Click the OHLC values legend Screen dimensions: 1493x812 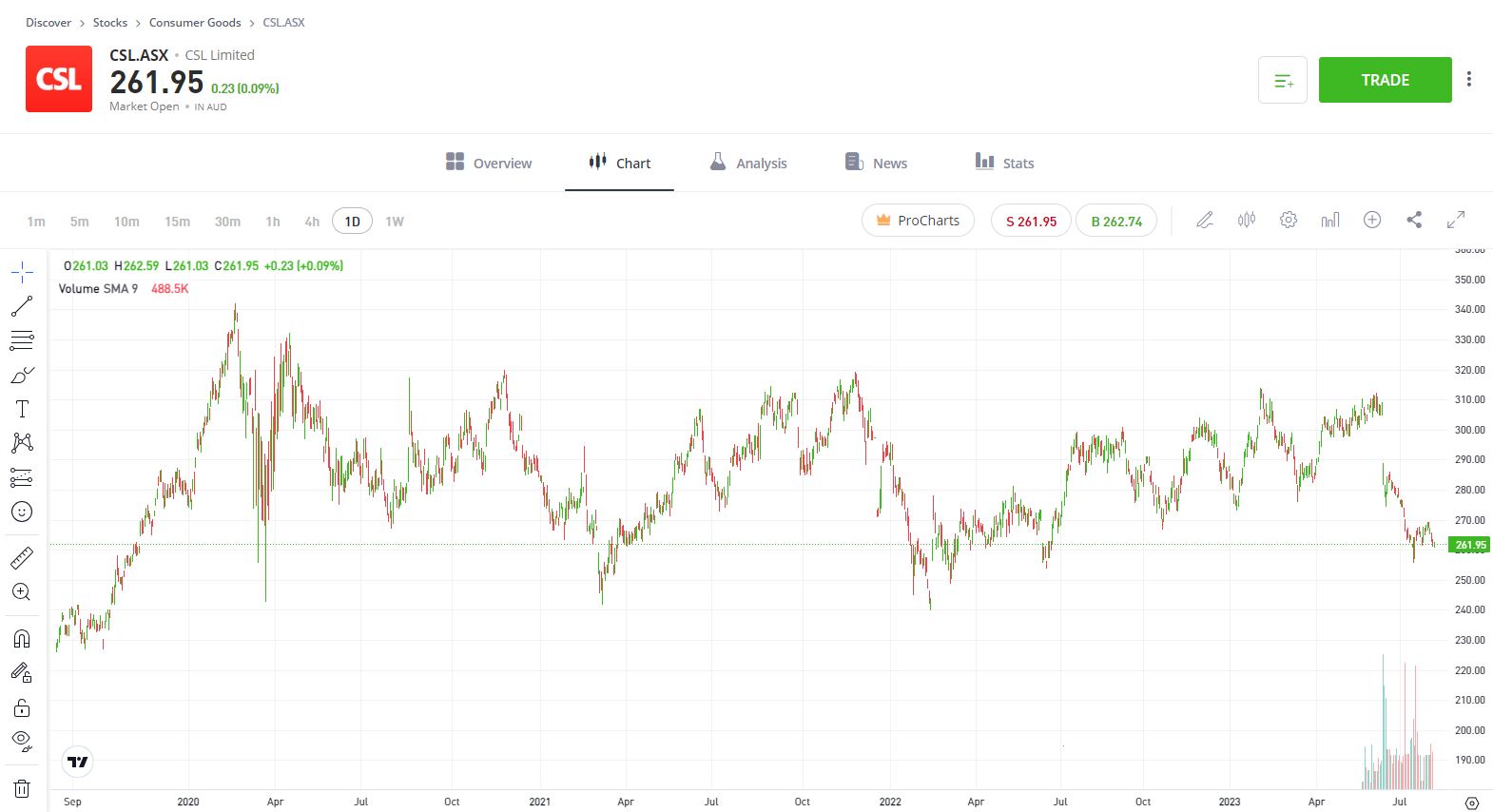pos(204,266)
